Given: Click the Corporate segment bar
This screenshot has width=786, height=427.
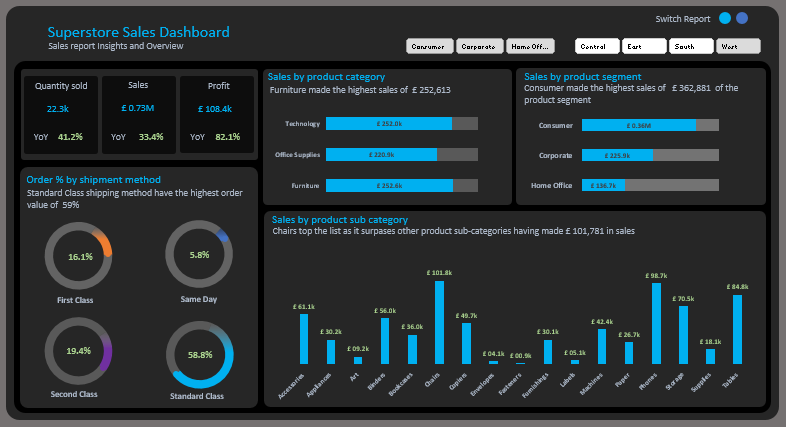Looking at the screenshot, I should click(617, 155).
